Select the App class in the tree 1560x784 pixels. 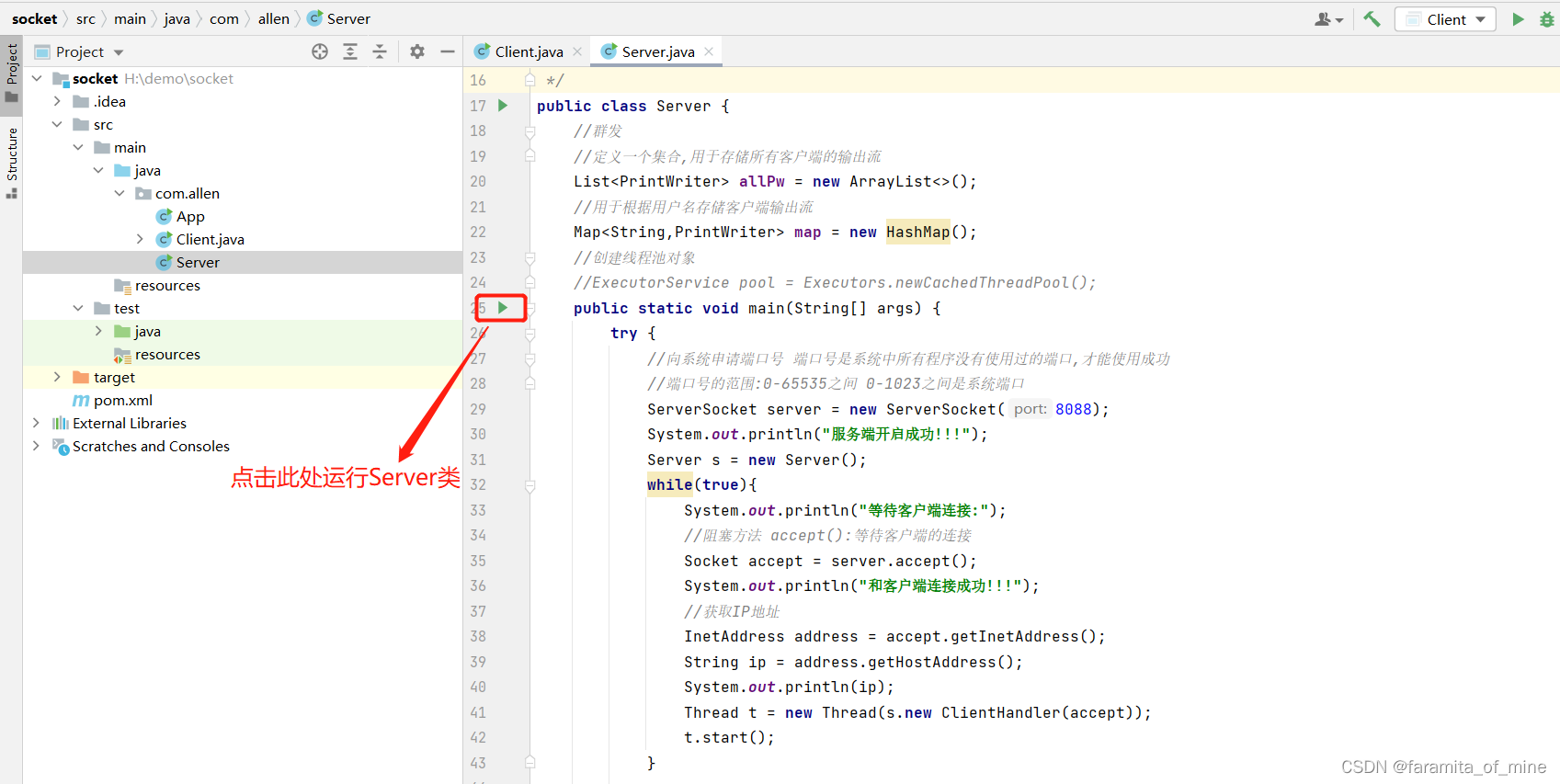click(x=190, y=216)
